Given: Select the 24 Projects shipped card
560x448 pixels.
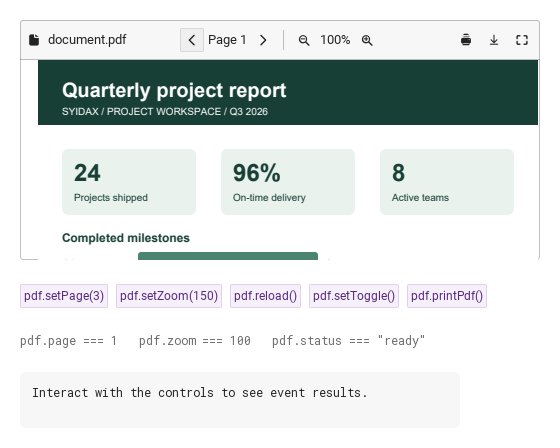Looking at the screenshot, I should tap(129, 182).
